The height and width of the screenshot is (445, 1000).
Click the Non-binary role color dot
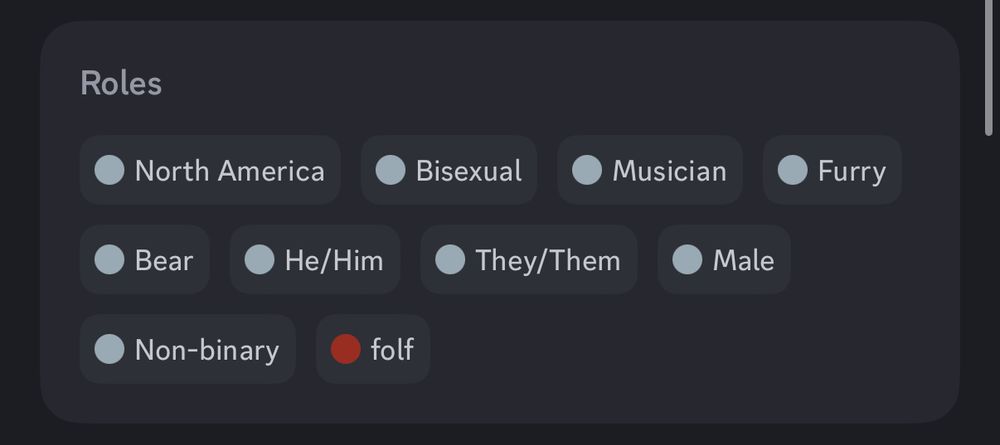[x=109, y=349]
